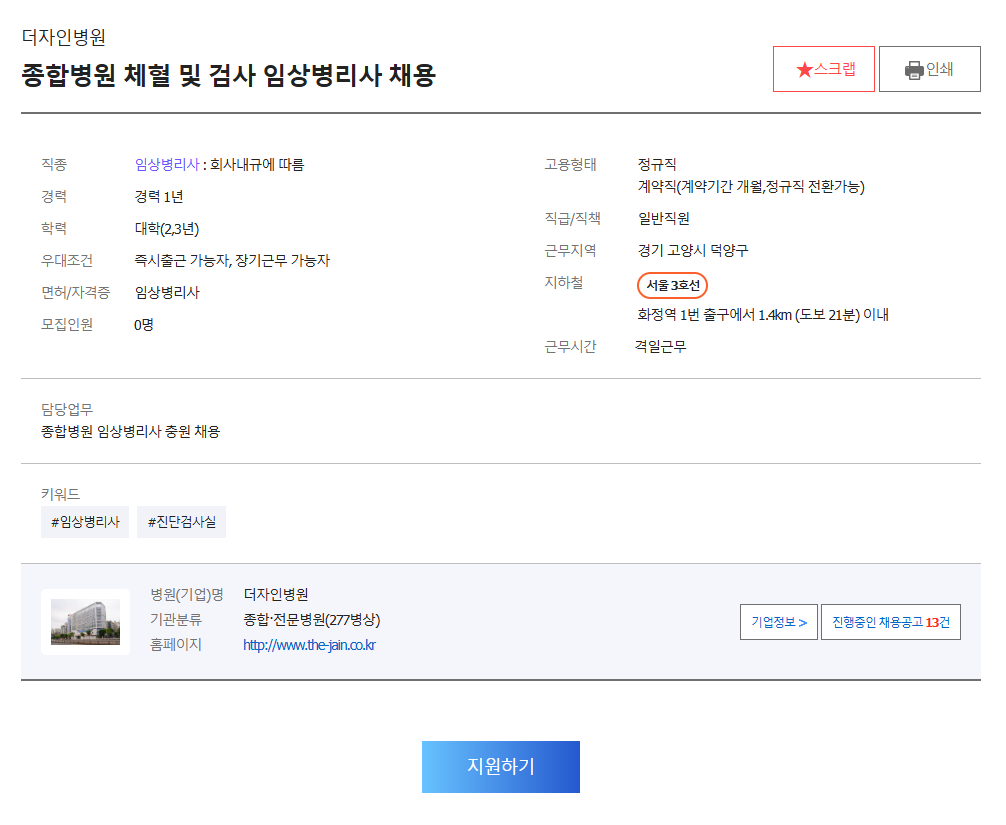The width and height of the screenshot is (1006, 825).
Task: Open the 임상병리사 job type link
Action: point(167,165)
